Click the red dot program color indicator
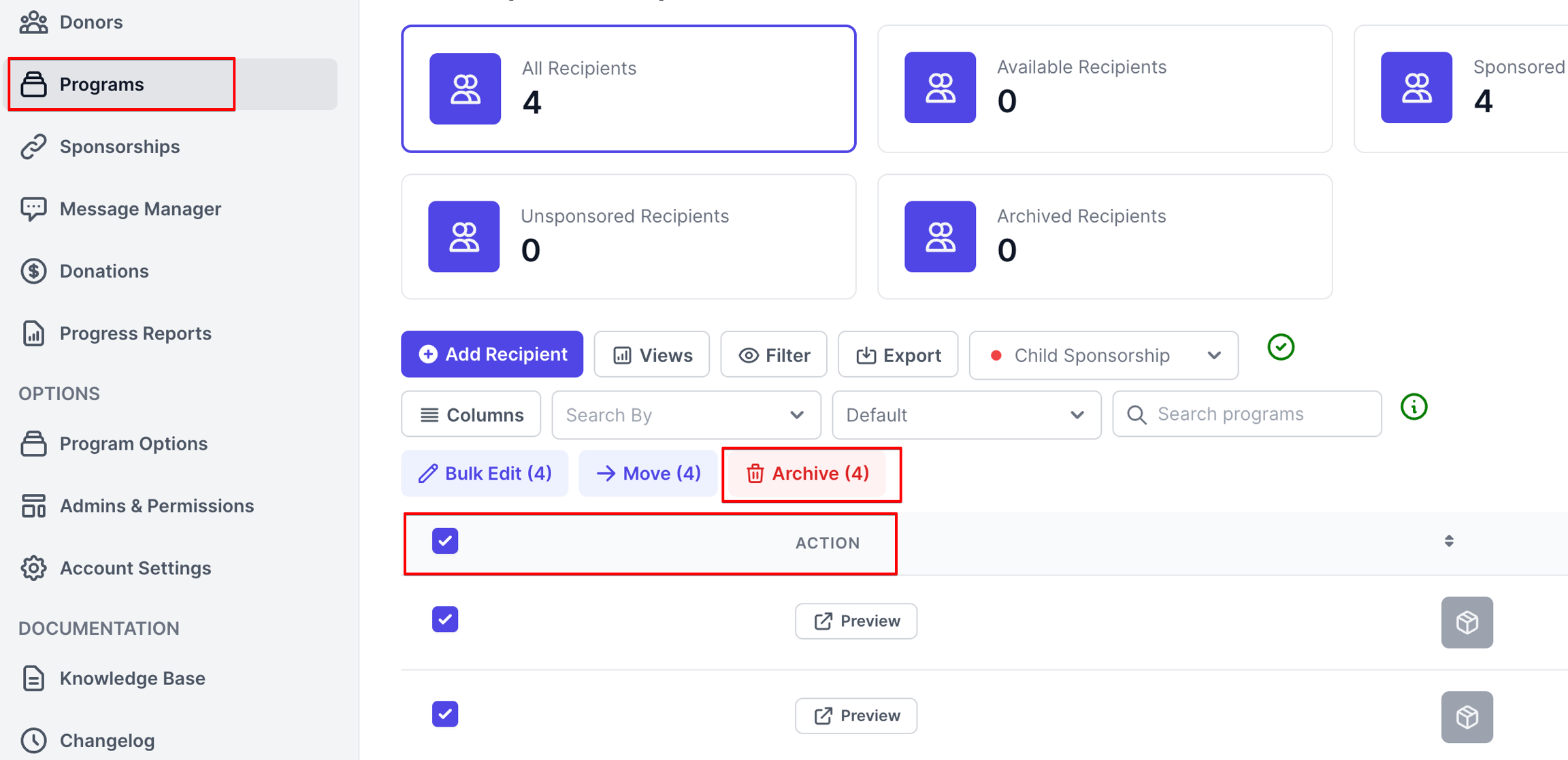This screenshot has height=760, width=1568. point(996,355)
